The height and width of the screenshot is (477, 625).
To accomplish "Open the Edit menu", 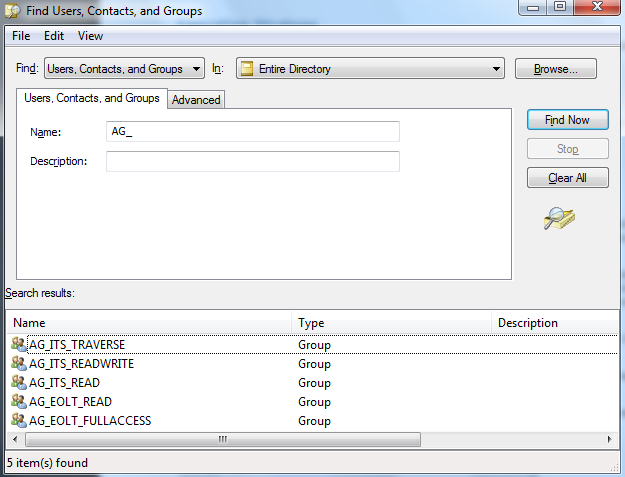I will coord(54,36).
